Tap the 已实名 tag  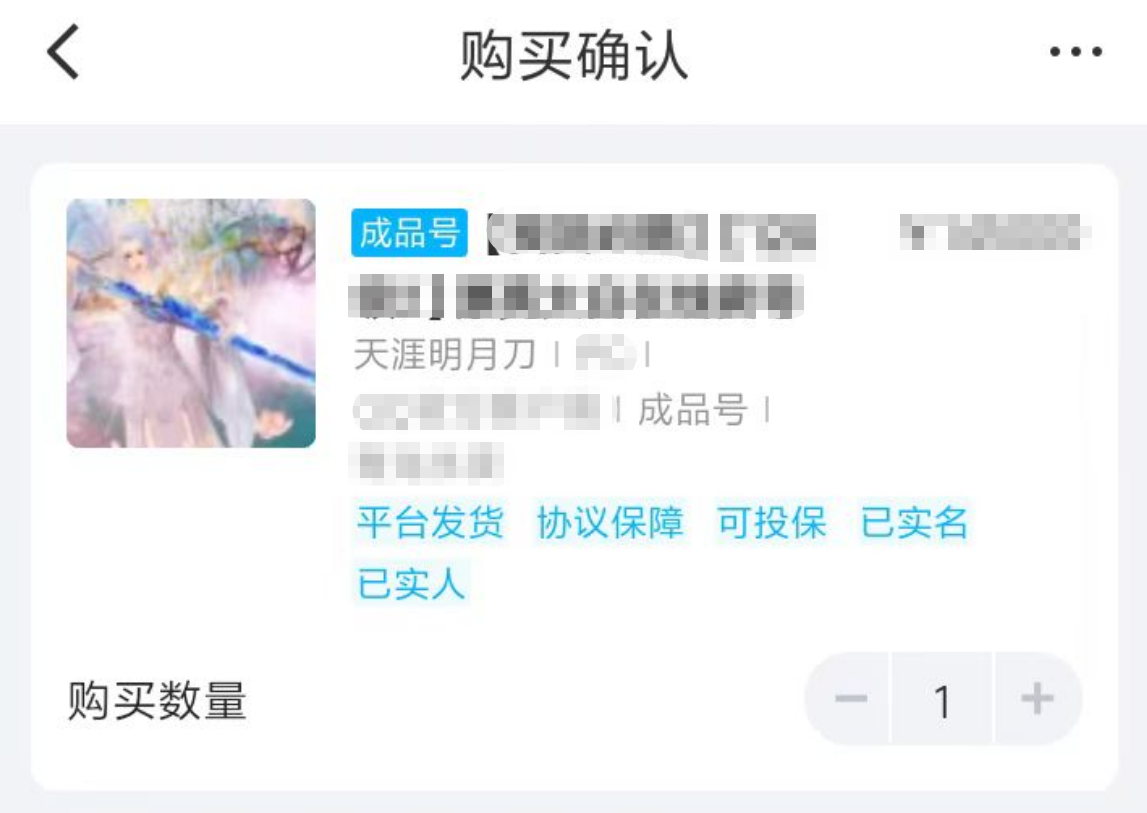point(914,522)
